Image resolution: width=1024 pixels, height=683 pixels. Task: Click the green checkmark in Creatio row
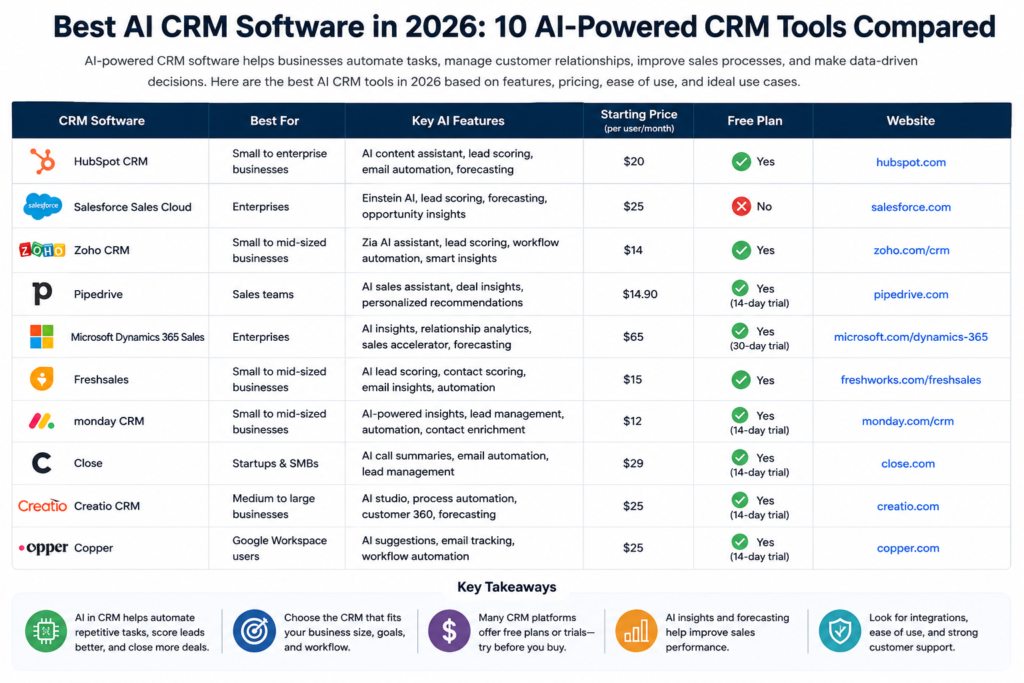(x=740, y=500)
